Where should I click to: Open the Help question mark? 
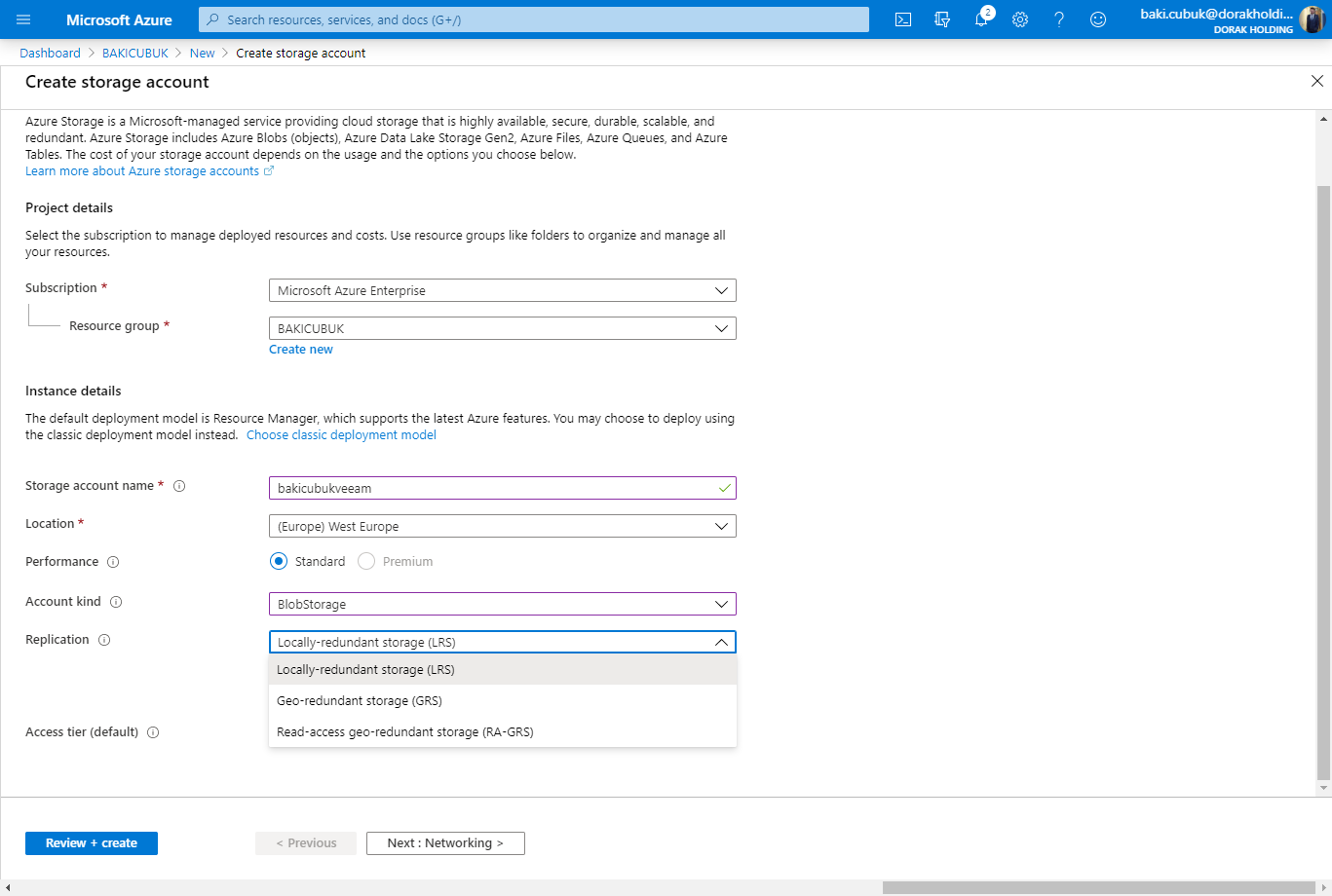pyautogui.click(x=1059, y=19)
